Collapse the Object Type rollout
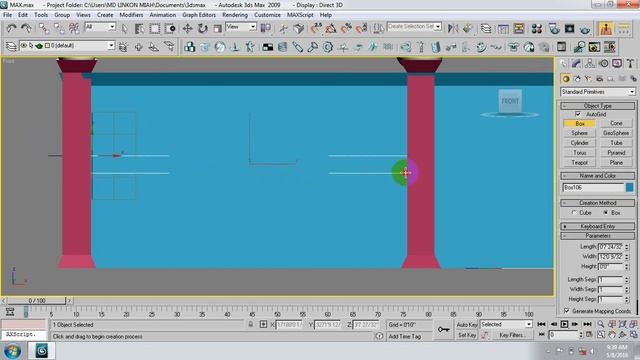Viewport: 640px width, 360px height. coord(598,106)
